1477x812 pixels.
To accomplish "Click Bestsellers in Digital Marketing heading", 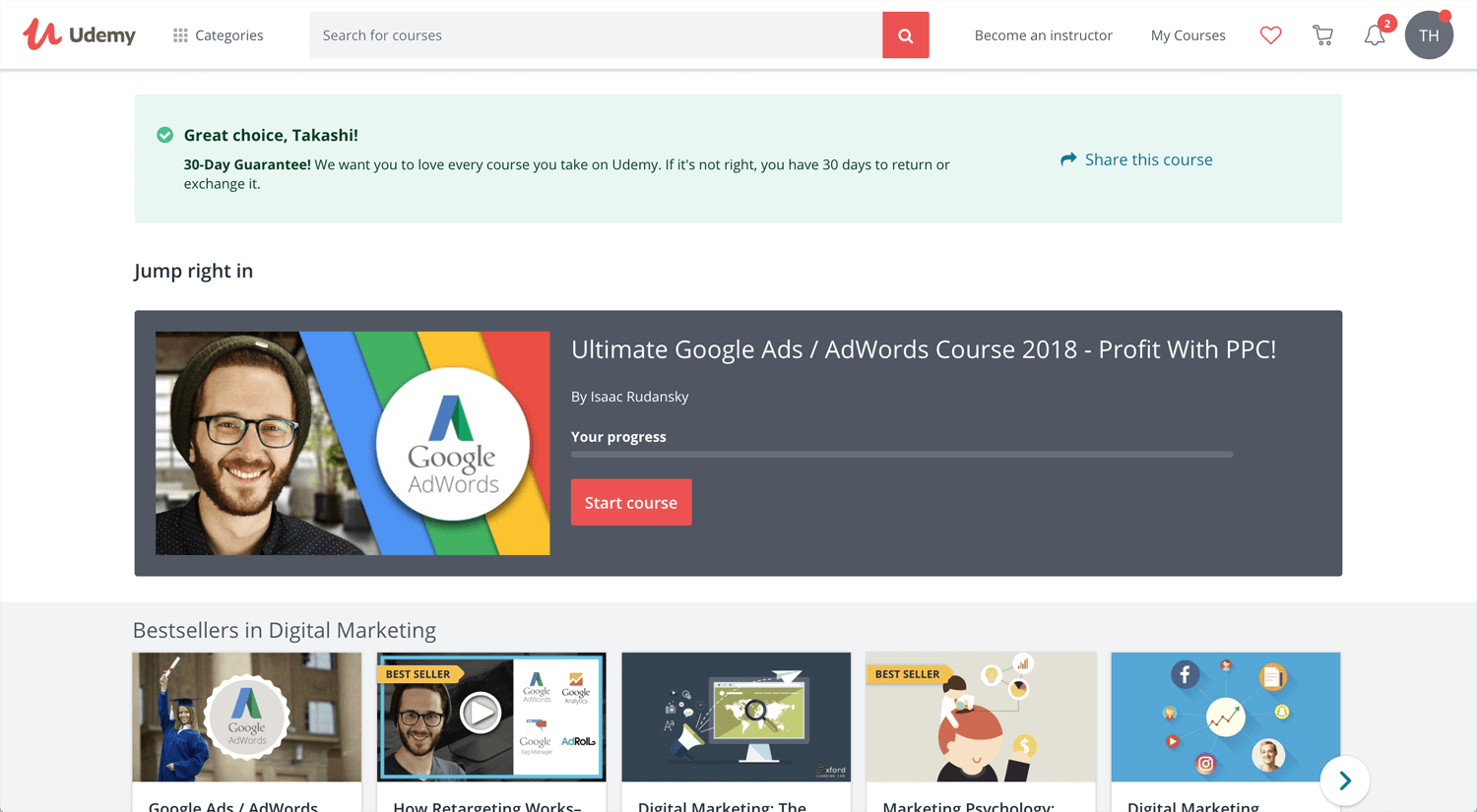I will click(285, 630).
